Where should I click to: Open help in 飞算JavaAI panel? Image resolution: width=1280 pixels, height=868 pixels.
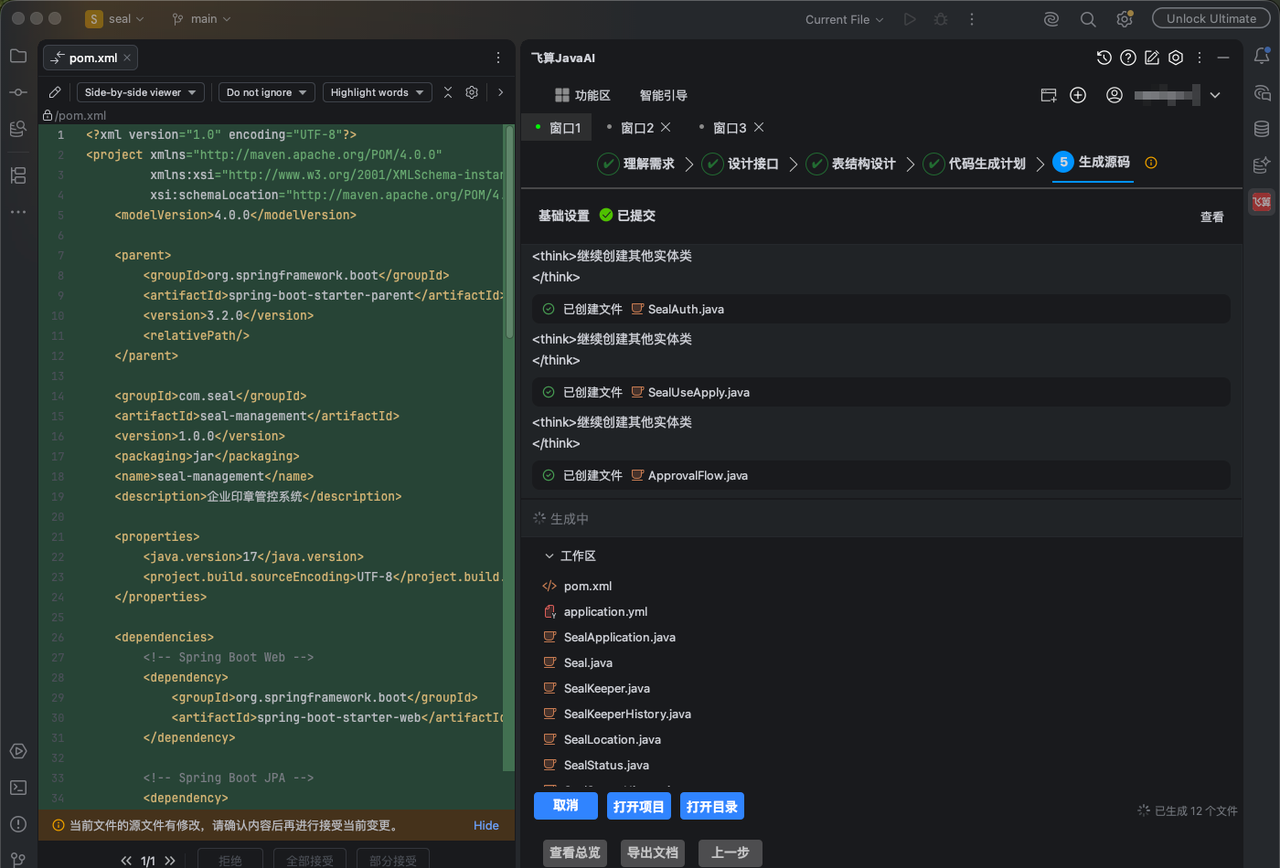pos(1128,58)
